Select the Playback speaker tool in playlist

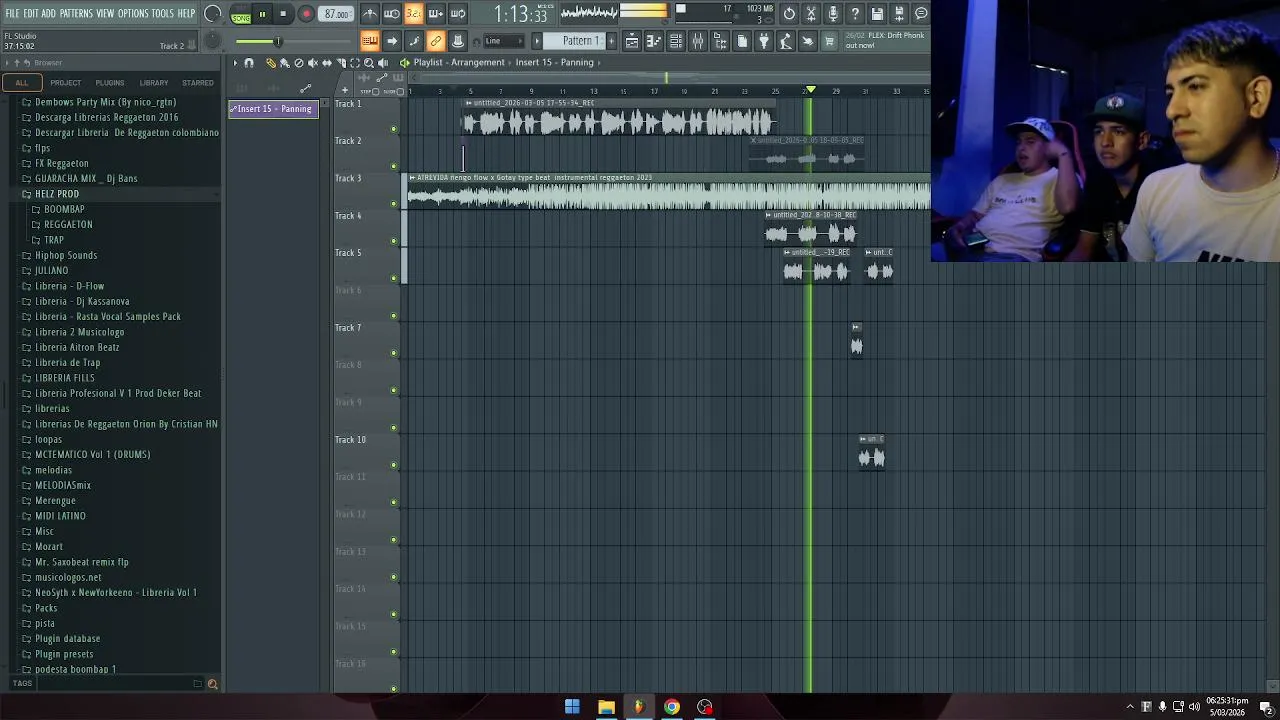pyautogui.click(x=383, y=62)
